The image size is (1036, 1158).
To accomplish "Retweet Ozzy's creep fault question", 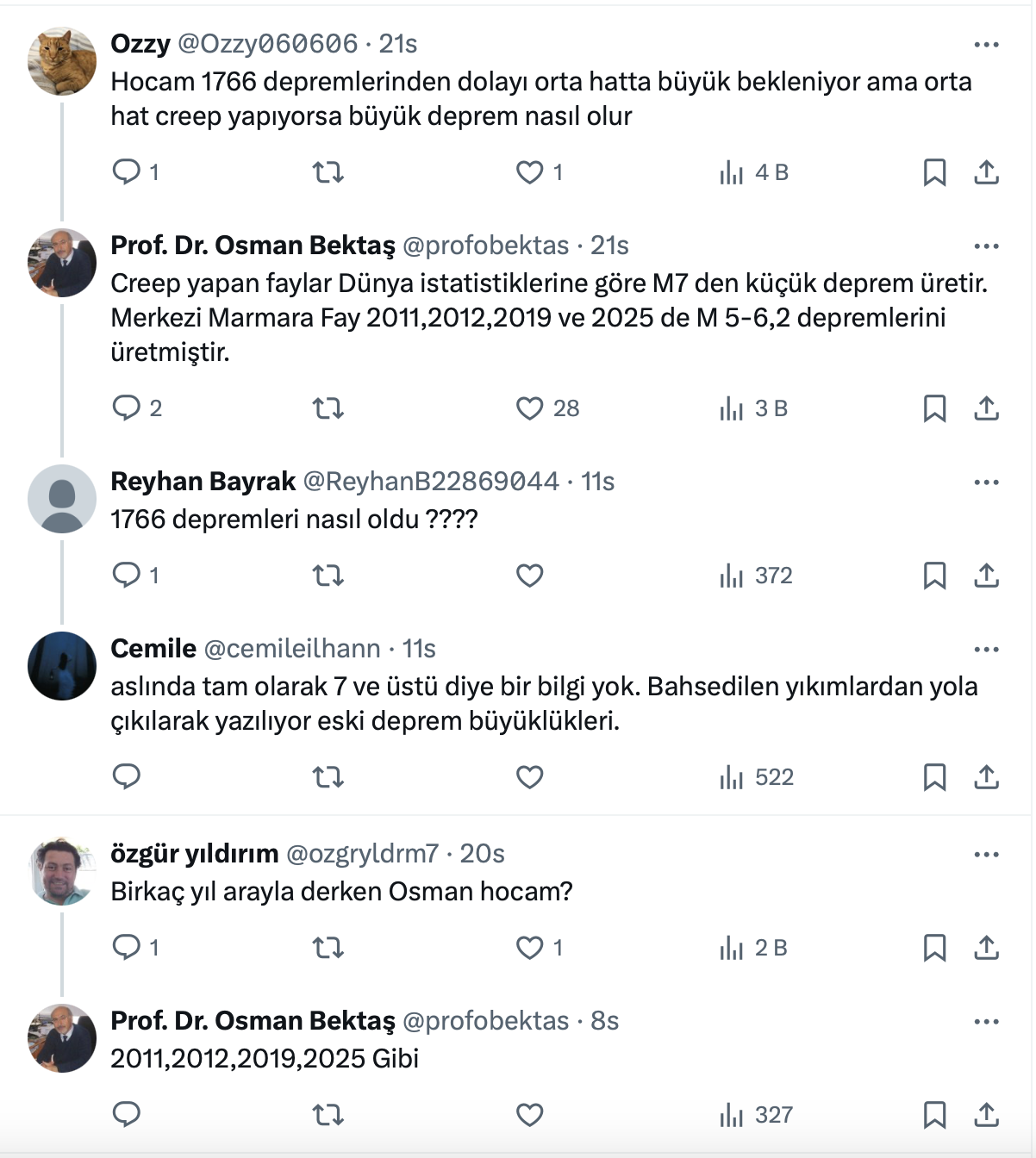I will (x=328, y=172).
